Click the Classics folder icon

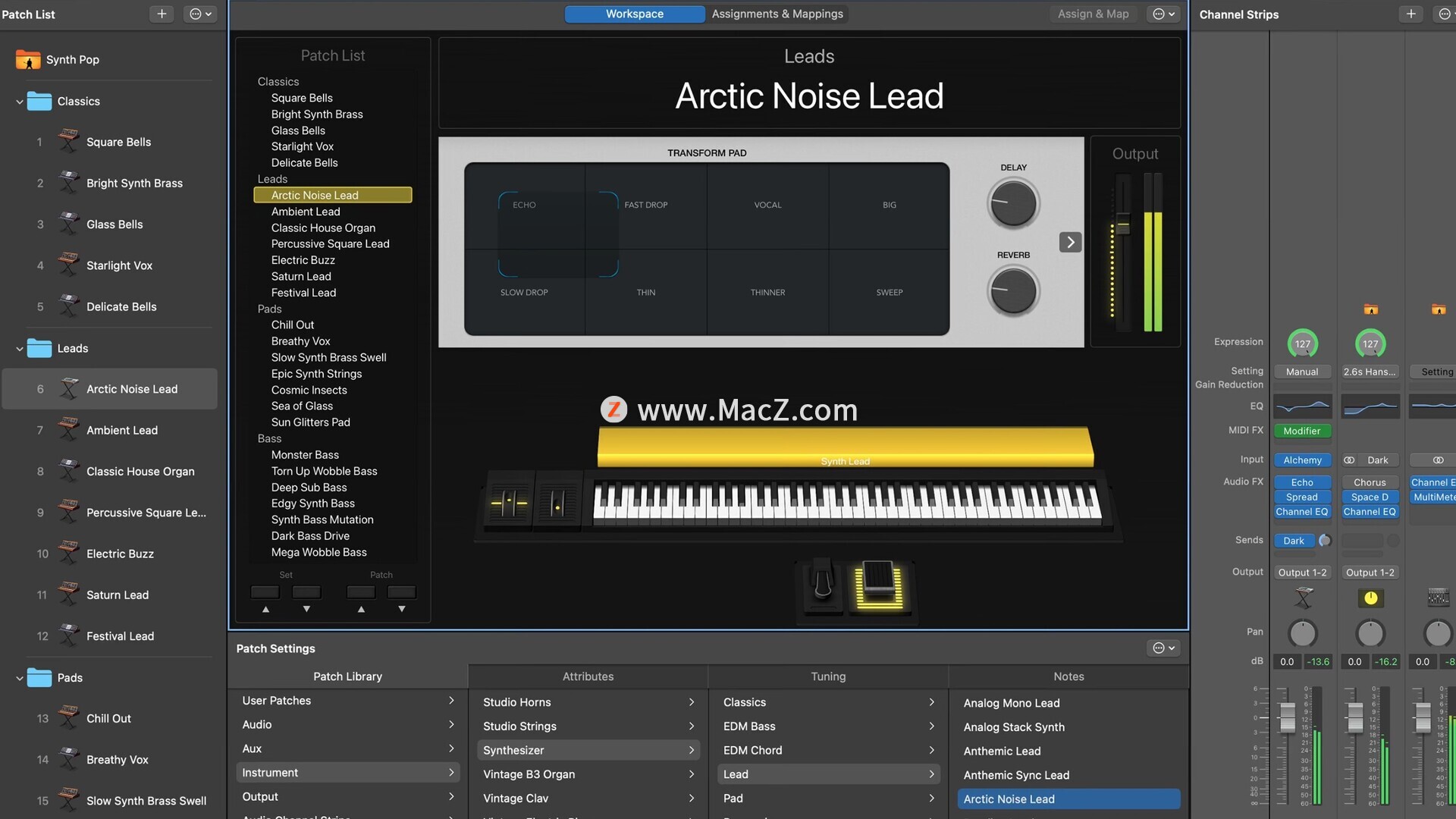pos(39,101)
